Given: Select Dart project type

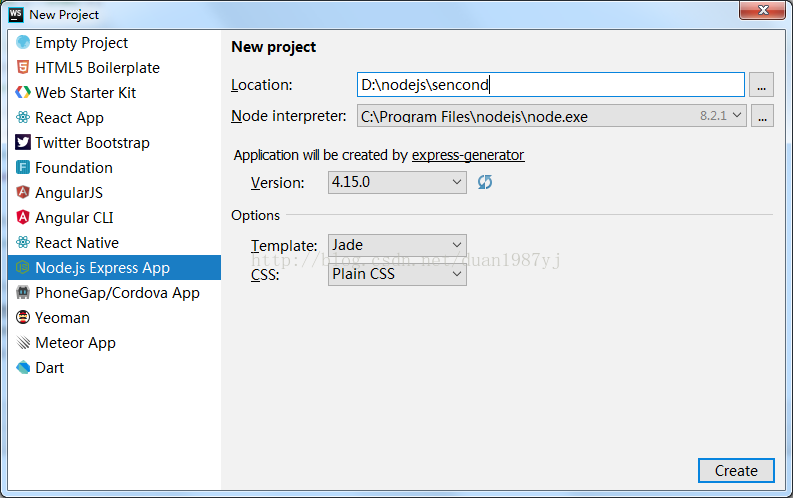Looking at the screenshot, I should 114,368.
